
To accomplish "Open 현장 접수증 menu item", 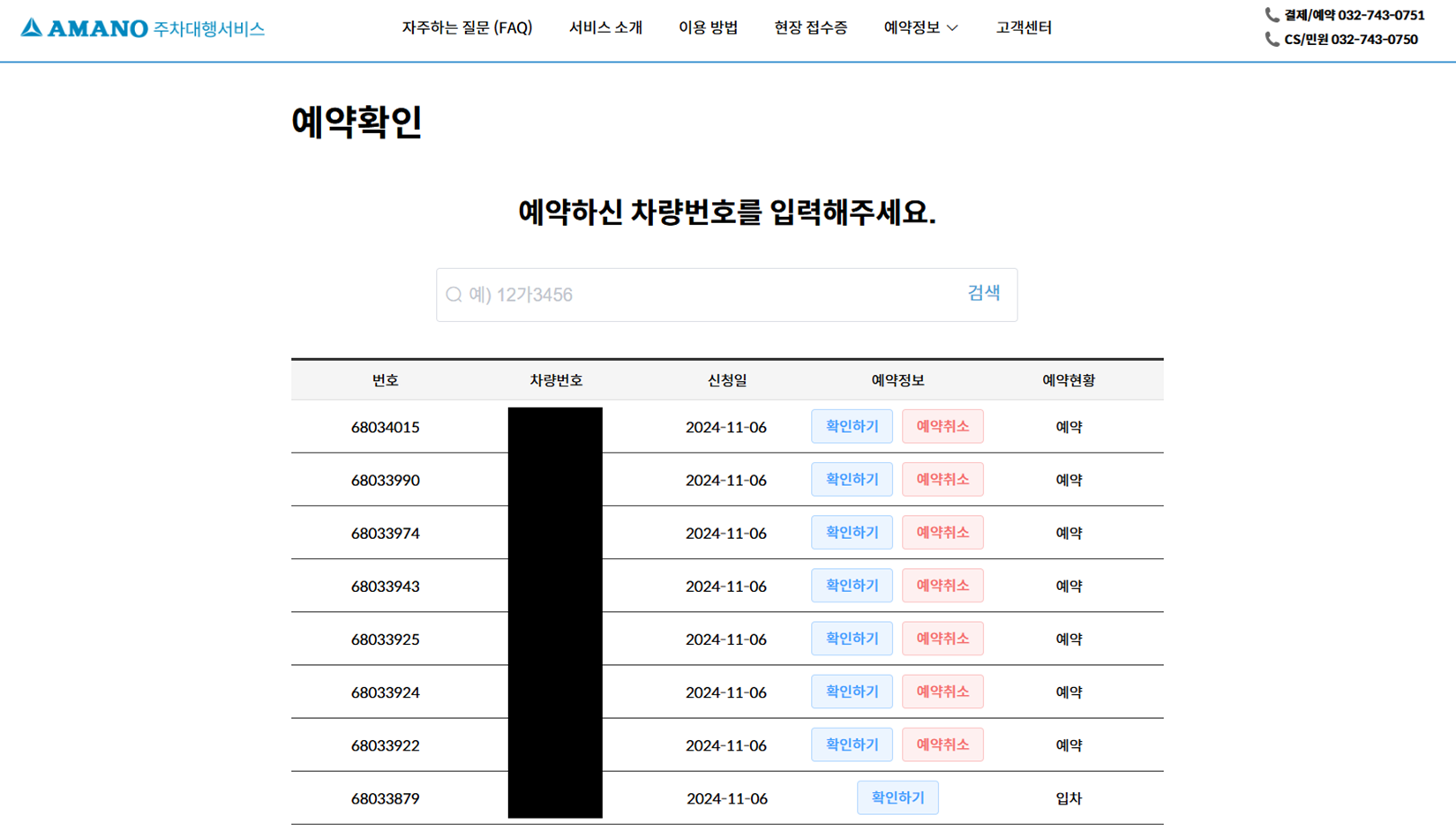I will [x=810, y=27].
